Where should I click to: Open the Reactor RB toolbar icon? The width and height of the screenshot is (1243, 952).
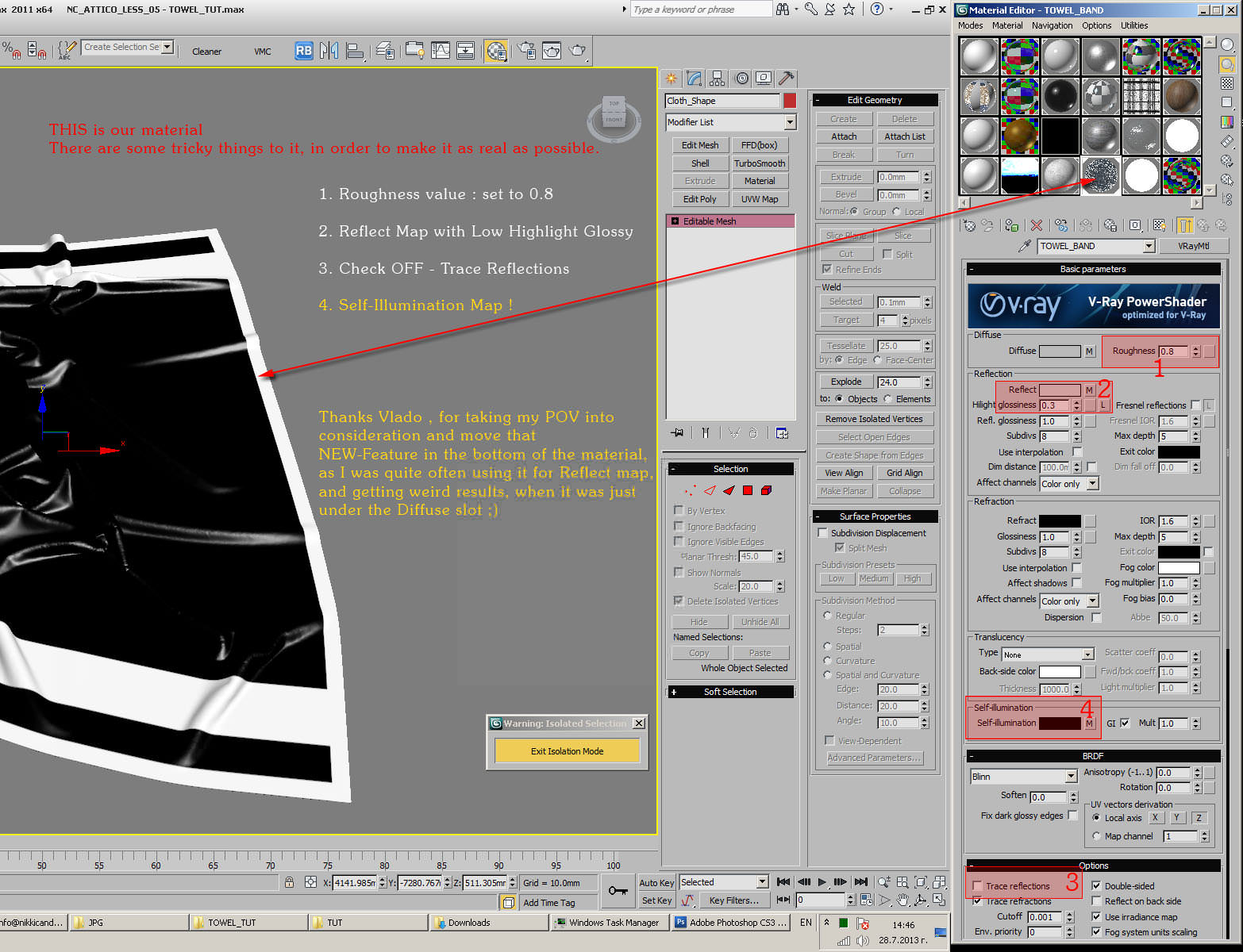click(303, 51)
